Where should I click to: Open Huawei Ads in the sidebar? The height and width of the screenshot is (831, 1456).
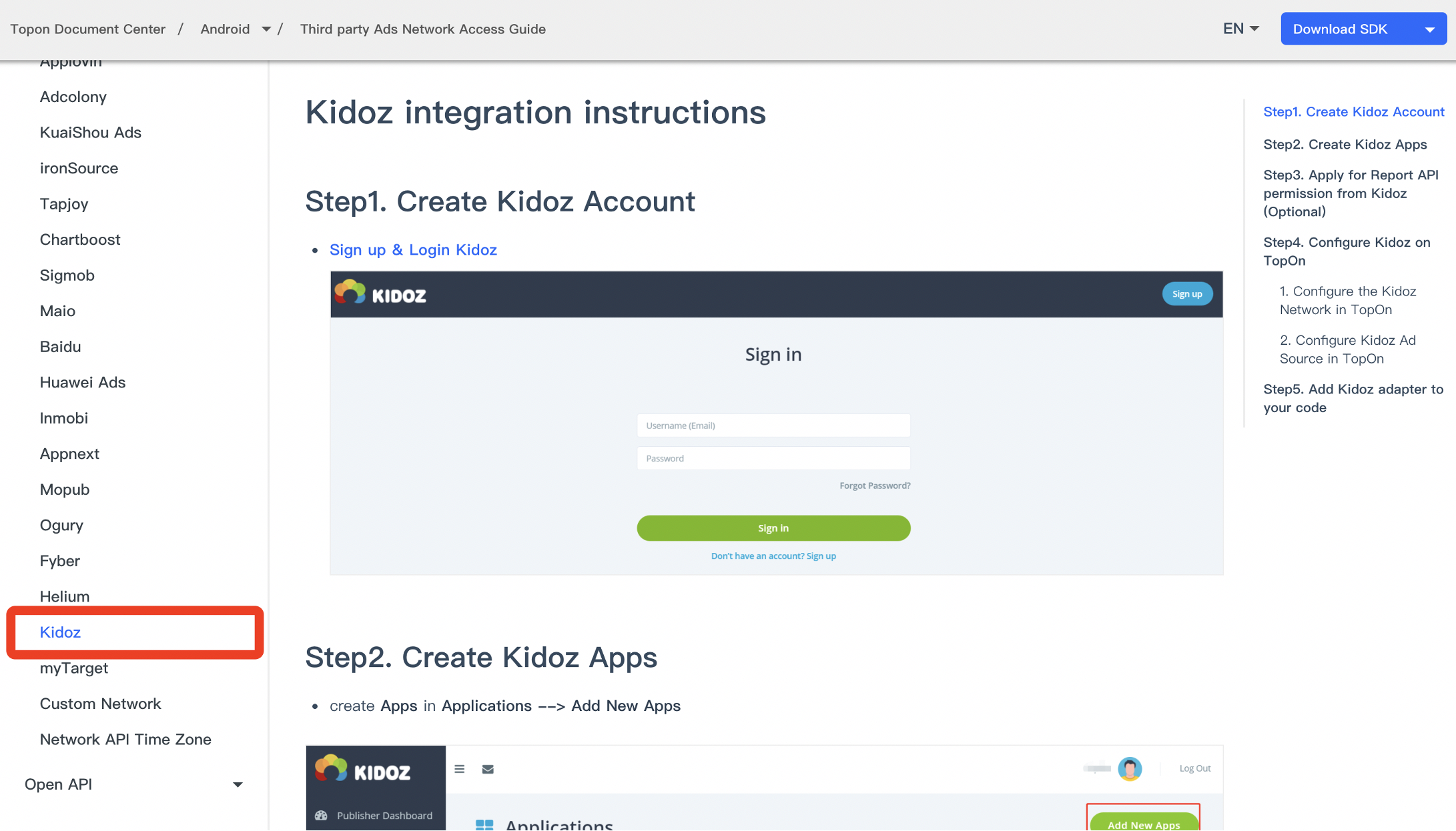click(x=83, y=382)
